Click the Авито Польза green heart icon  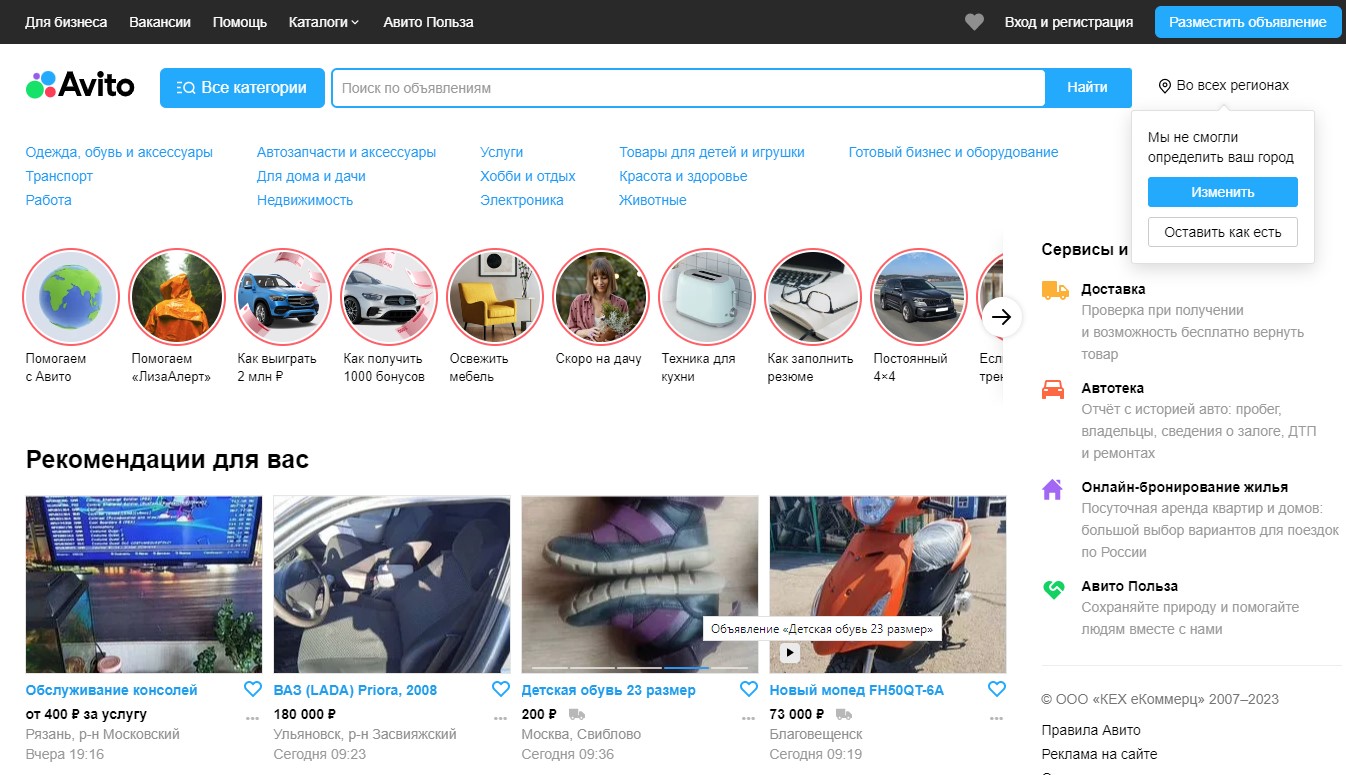coord(1053,588)
